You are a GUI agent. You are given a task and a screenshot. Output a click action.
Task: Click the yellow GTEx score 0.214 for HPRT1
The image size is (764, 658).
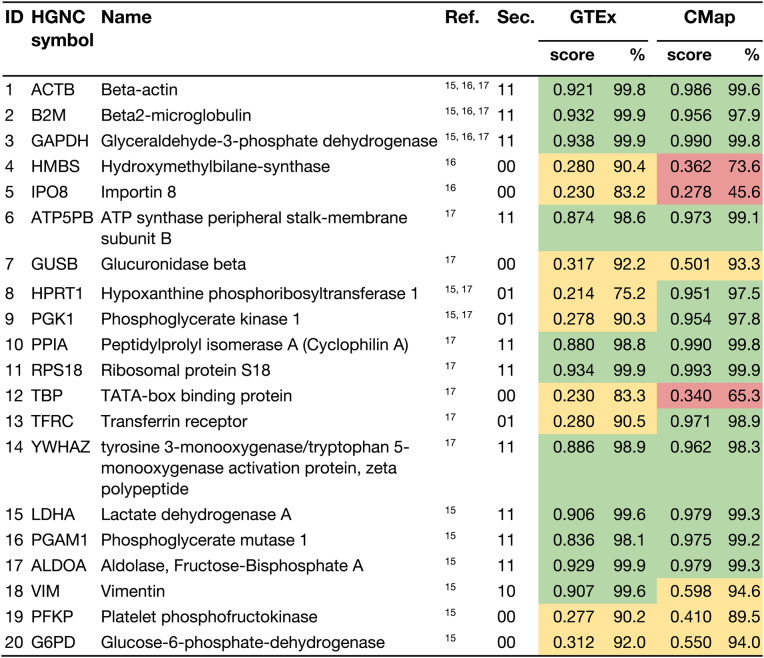pos(573,293)
